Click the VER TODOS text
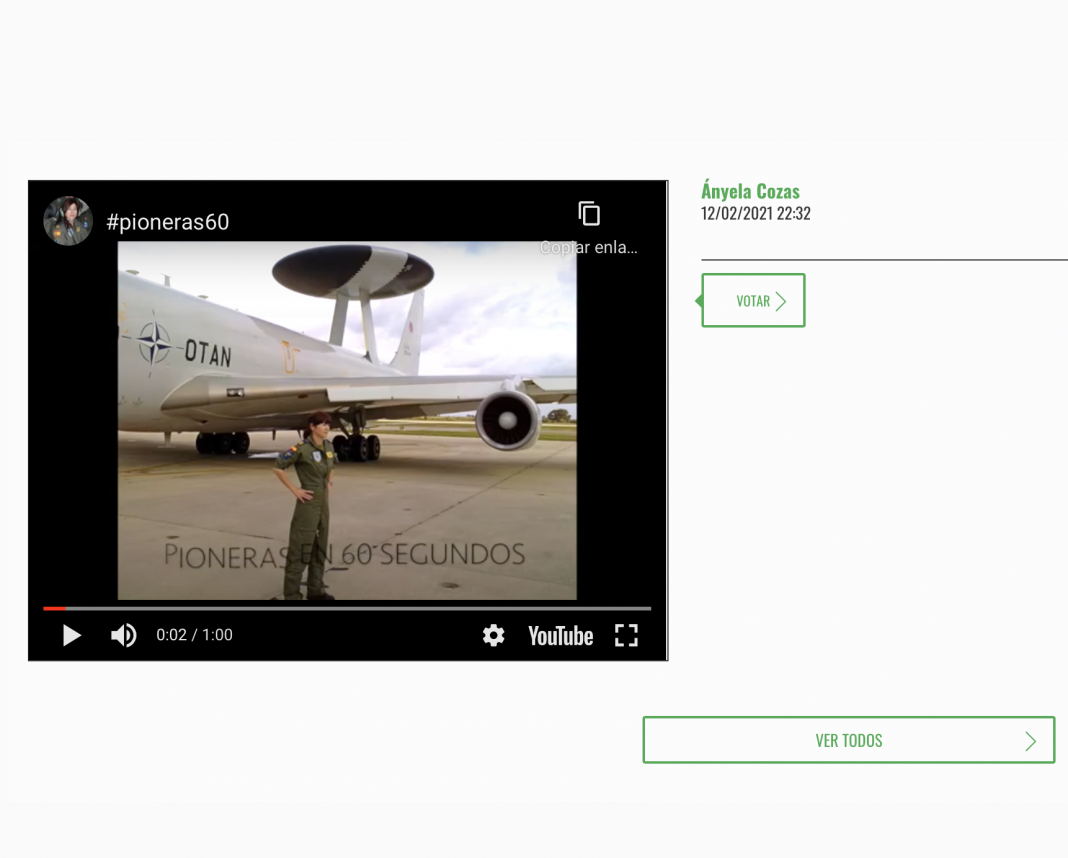The image size is (1068, 858). pos(848,741)
